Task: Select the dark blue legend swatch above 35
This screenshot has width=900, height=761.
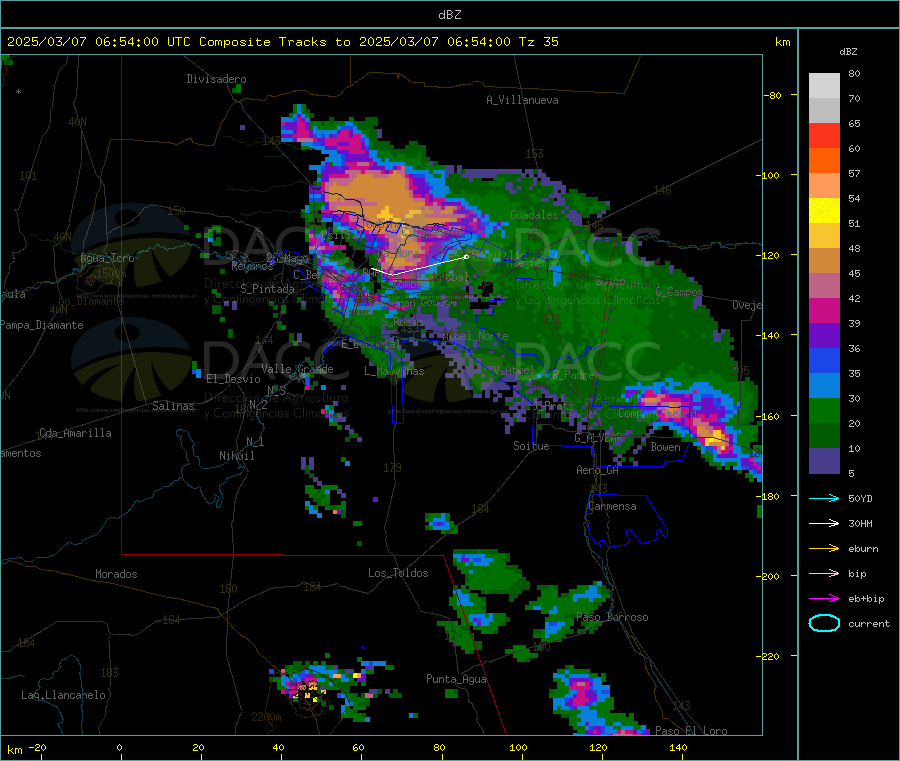Action: [824, 360]
